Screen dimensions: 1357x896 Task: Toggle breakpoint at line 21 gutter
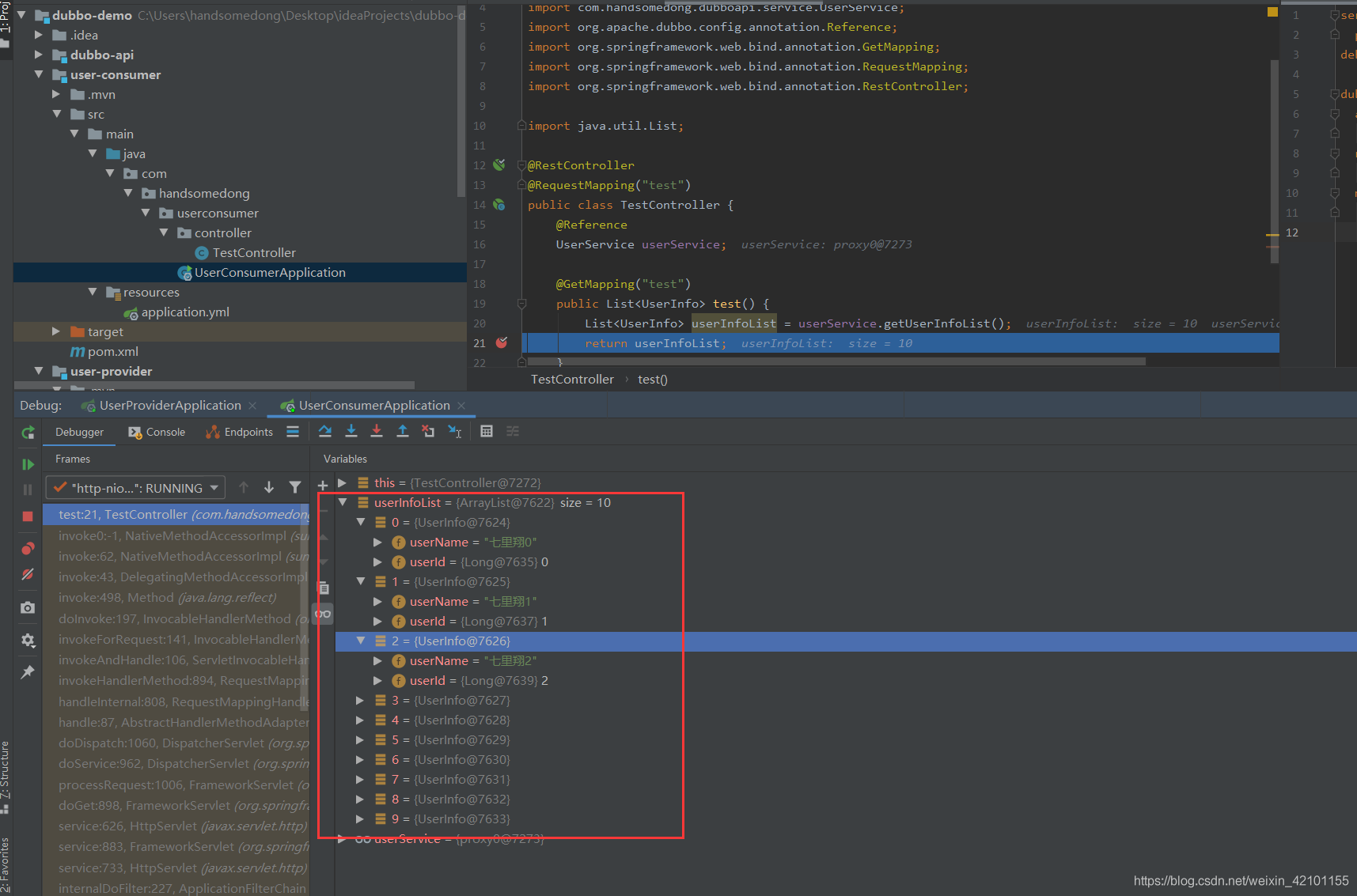click(502, 343)
